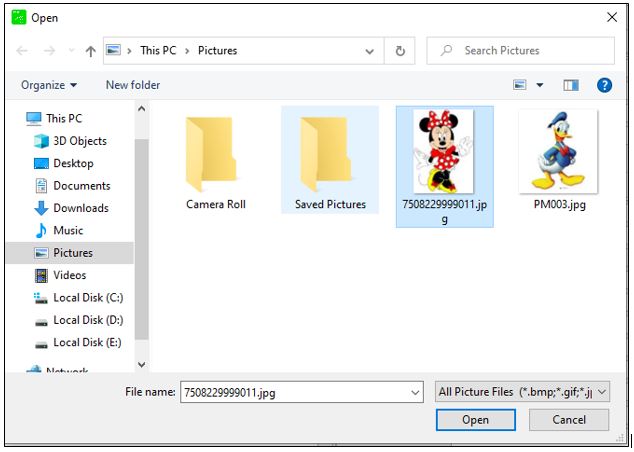Open Local Disk (C:) in the sidebar
Screen dimensions: 634x452
(x=88, y=298)
